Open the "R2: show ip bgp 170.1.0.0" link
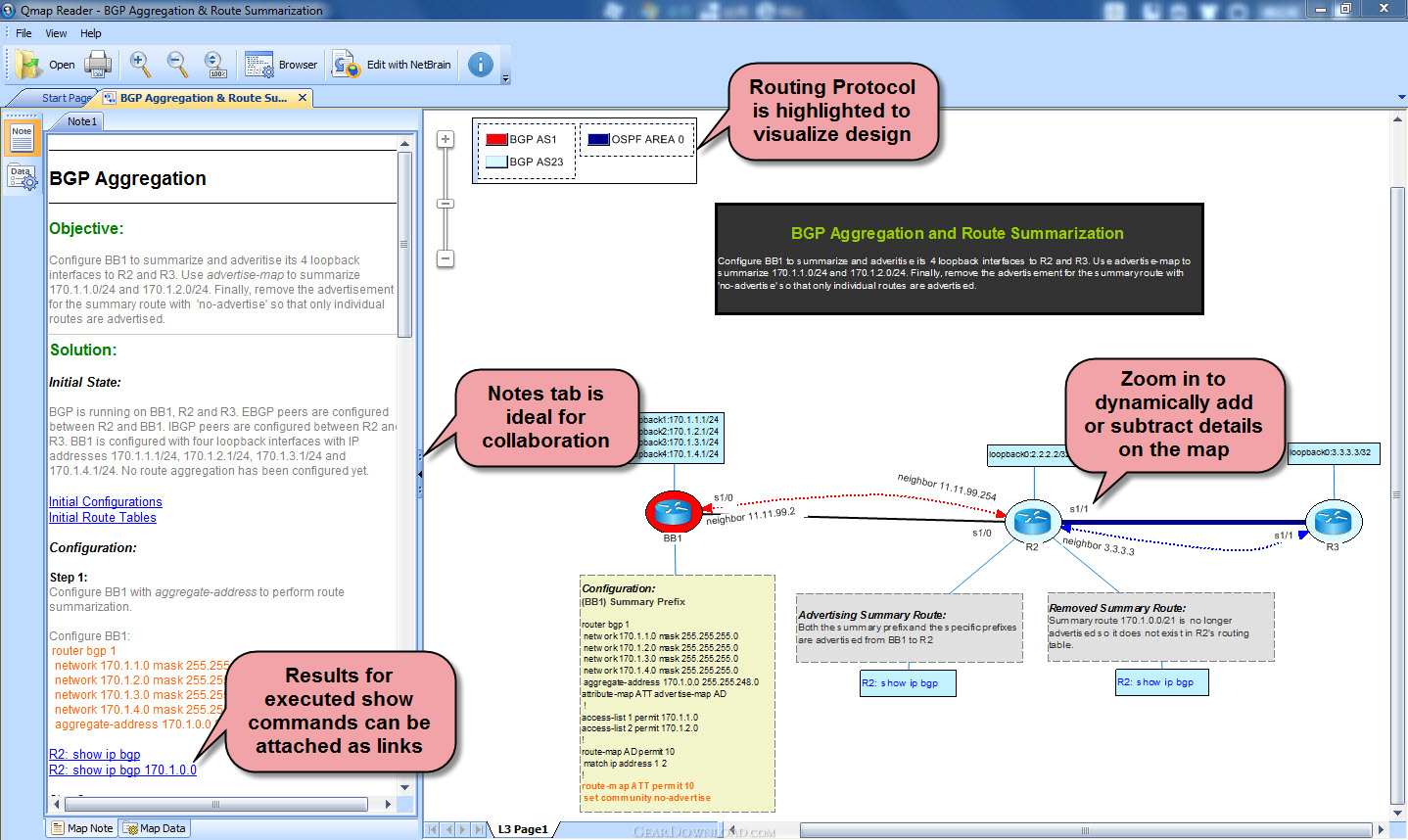The height and width of the screenshot is (840, 1408). 122,770
